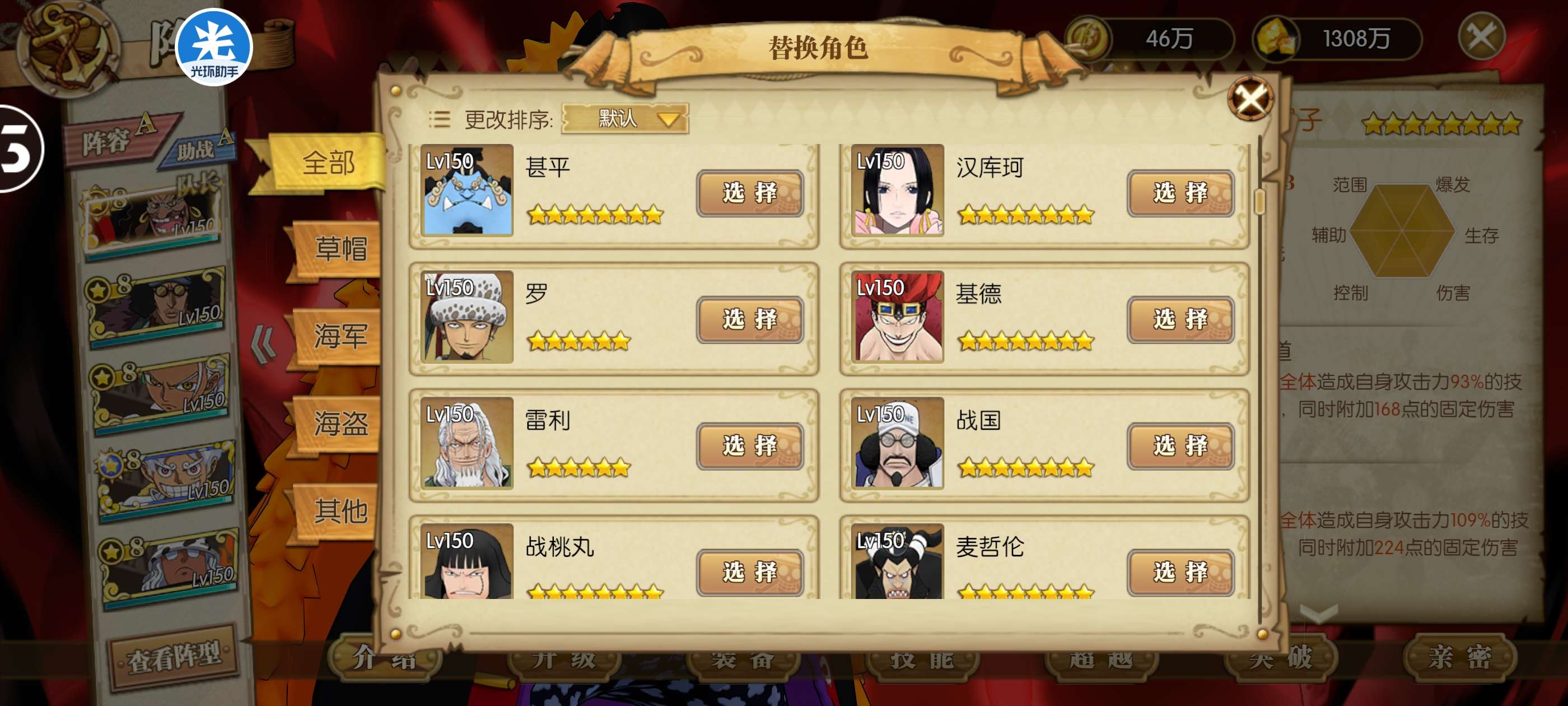Click the character list scrollbar handle
Viewport: 1568px width, 706px height.
point(1259,201)
